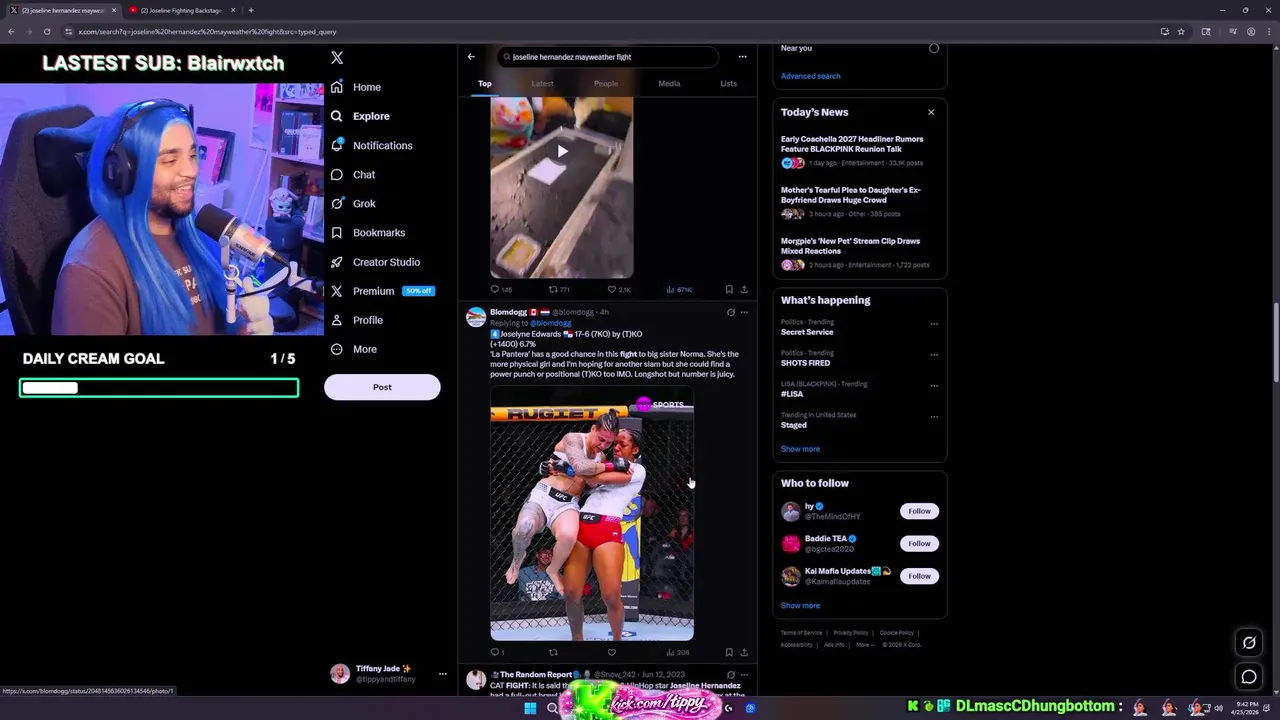This screenshot has height=720, width=1280.
Task: Open the floating Grok button
Action: click(x=1249, y=643)
